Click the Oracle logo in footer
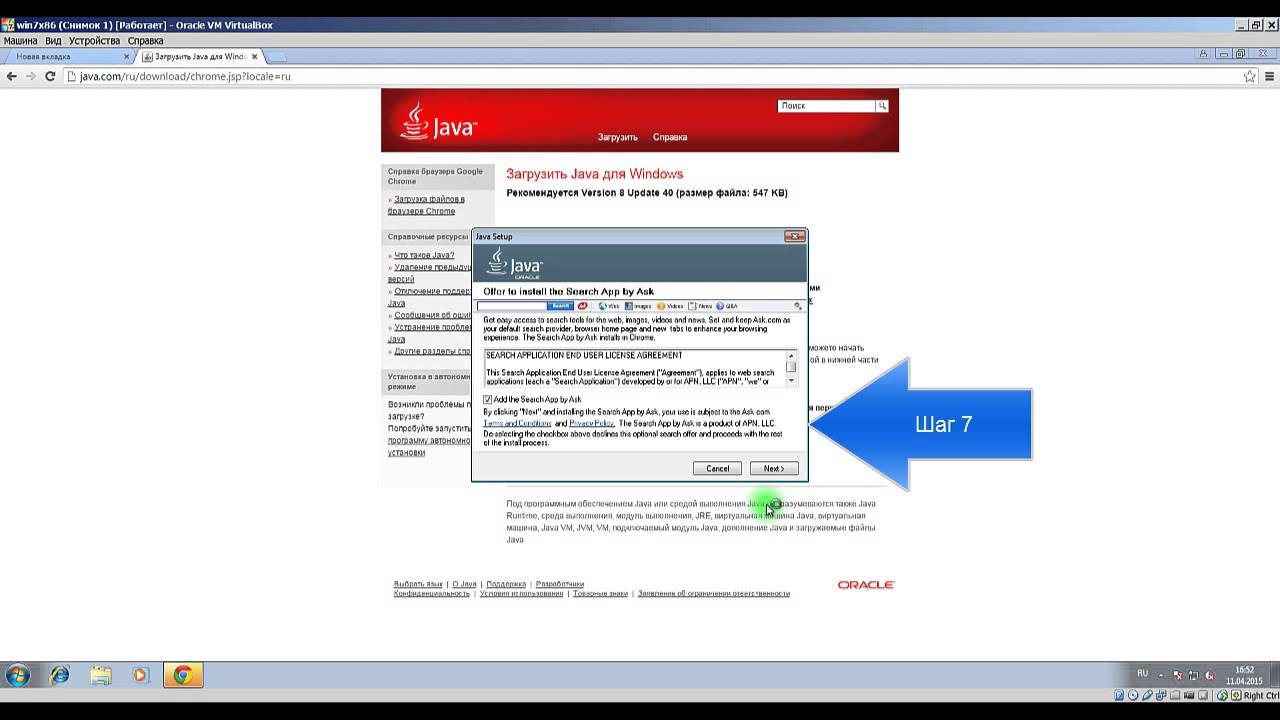Image resolution: width=1280 pixels, height=720 pixels. tap(866, 585)
